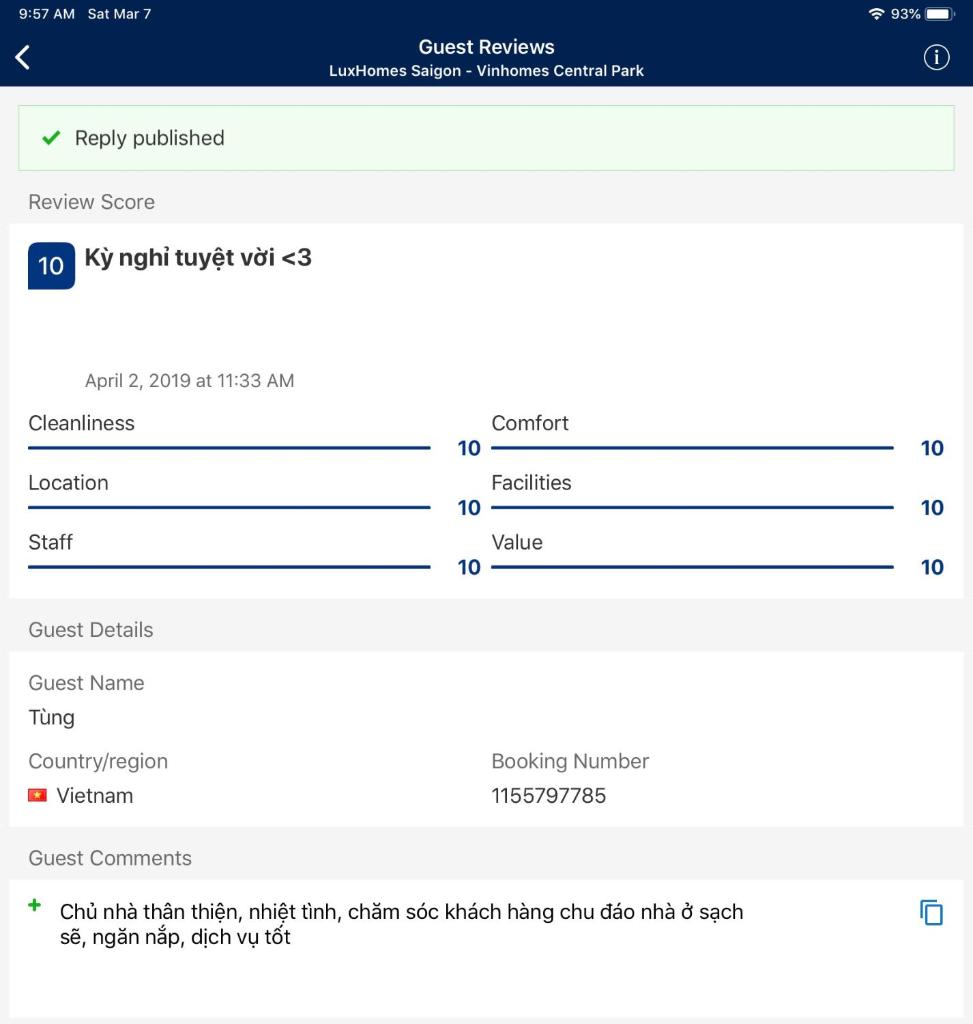Tap the 'Guest Name' field label
Viewport: 973px width, 1024px height.
pyautogui.click(x=86, y=682)
